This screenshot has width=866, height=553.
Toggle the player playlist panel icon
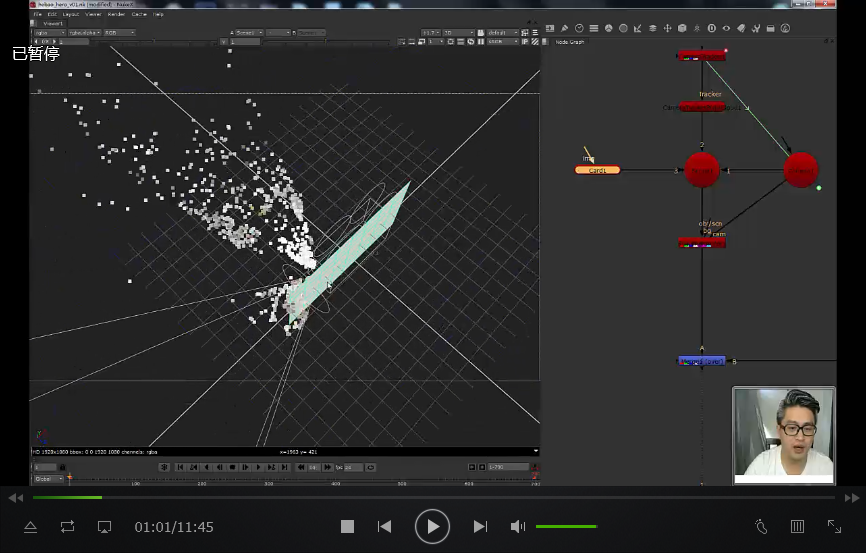(x=797, y=526)
